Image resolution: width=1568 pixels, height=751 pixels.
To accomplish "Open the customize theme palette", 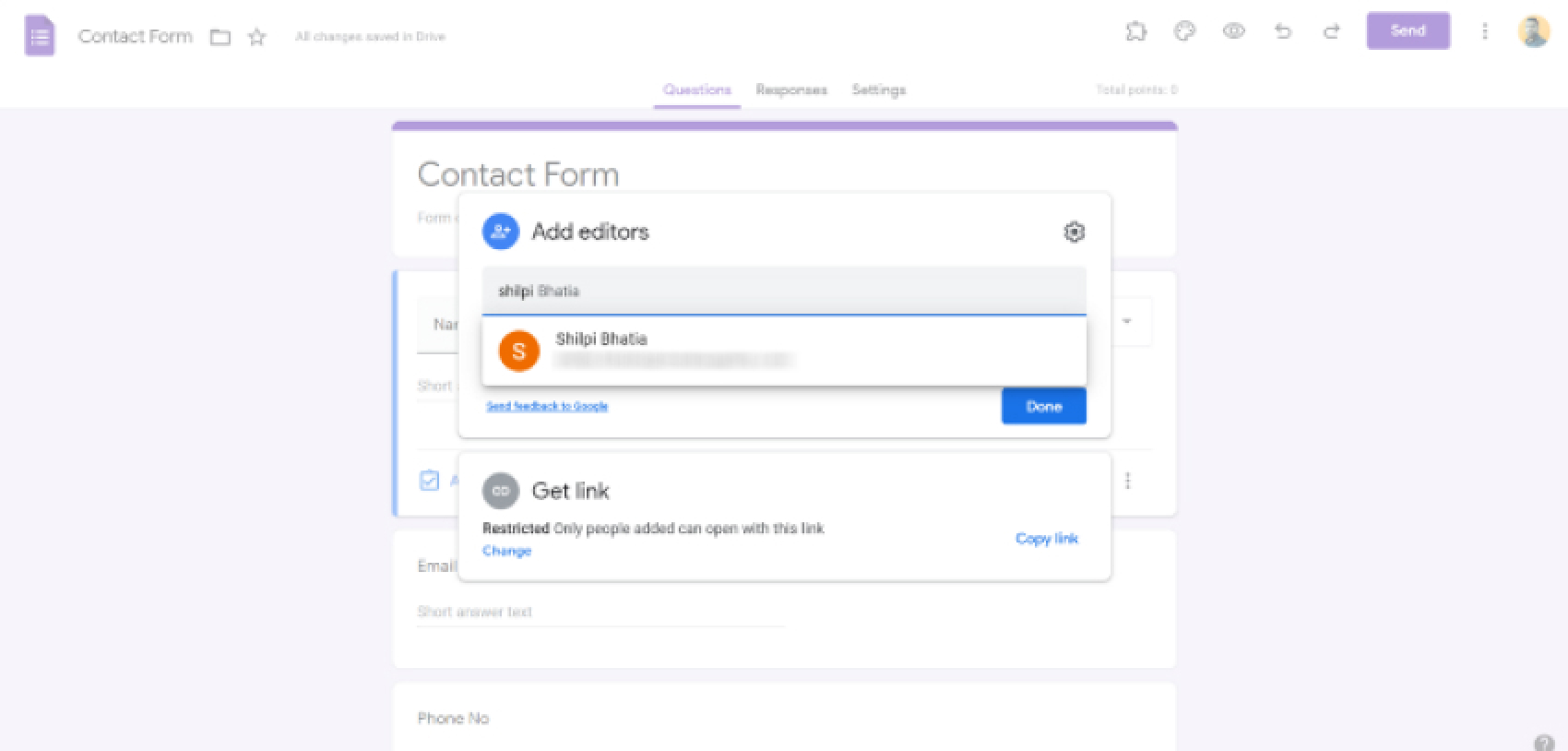I will point(1184,31).
